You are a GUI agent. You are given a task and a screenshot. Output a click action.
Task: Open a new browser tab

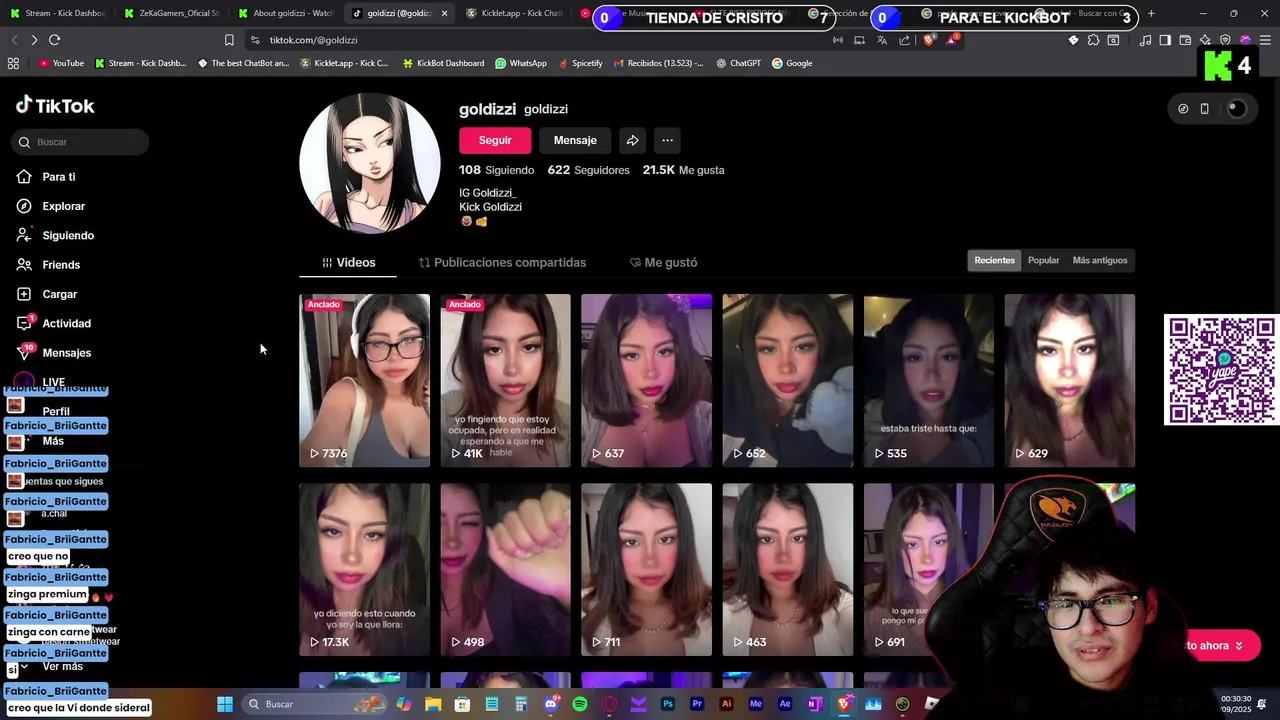coord(1151,13)
